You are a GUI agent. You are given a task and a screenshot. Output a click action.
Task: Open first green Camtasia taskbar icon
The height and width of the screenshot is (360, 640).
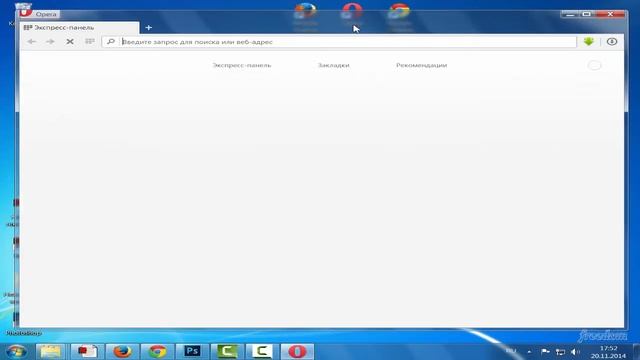[x=227, y=351]
